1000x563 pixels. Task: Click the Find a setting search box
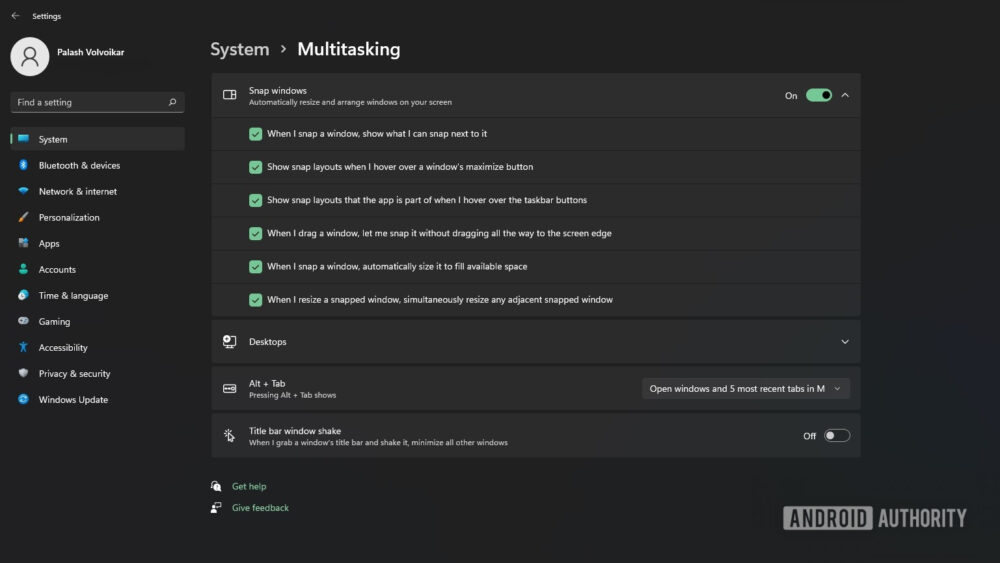point(90,102)
